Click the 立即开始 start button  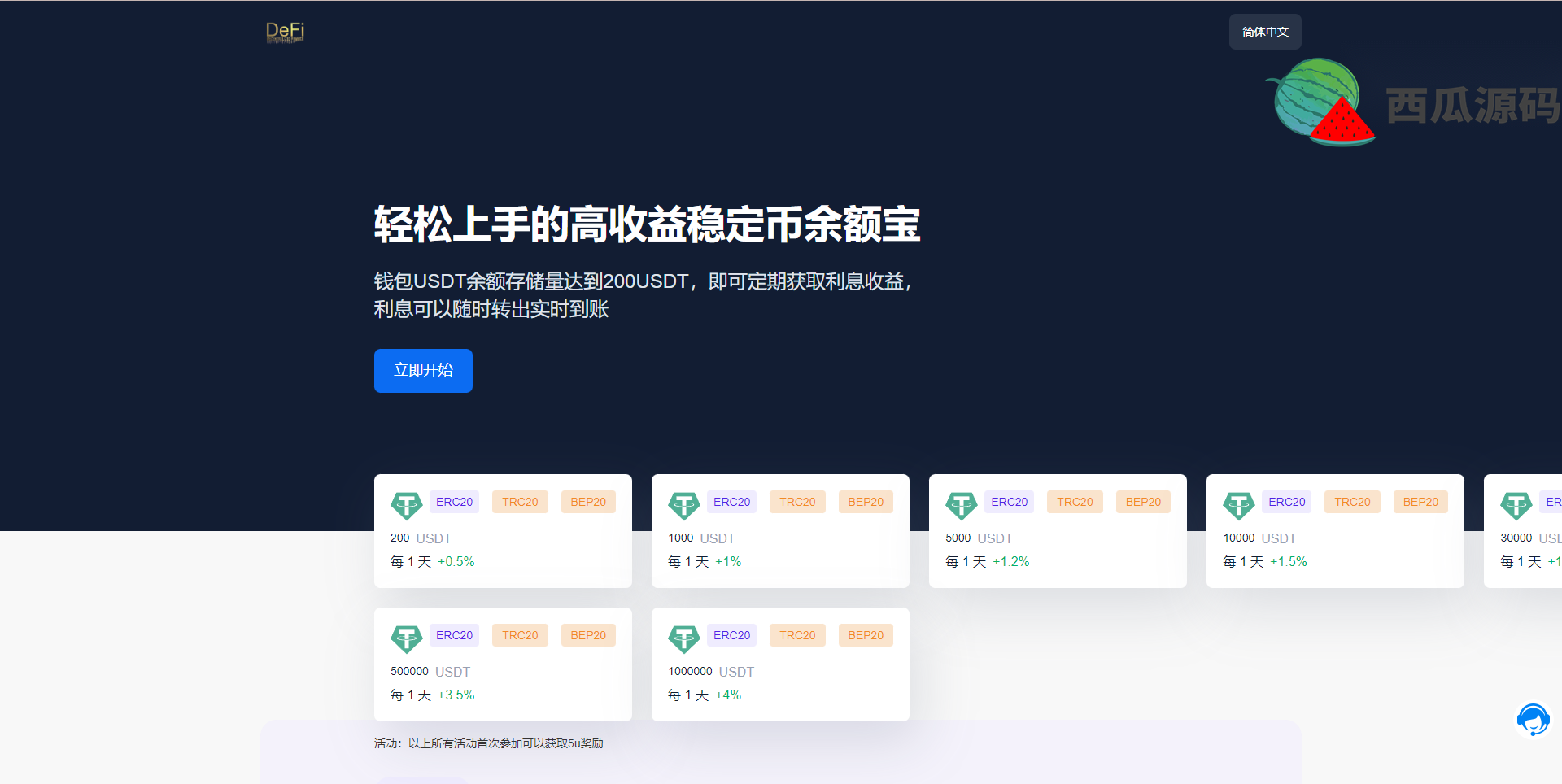(423, 371)
